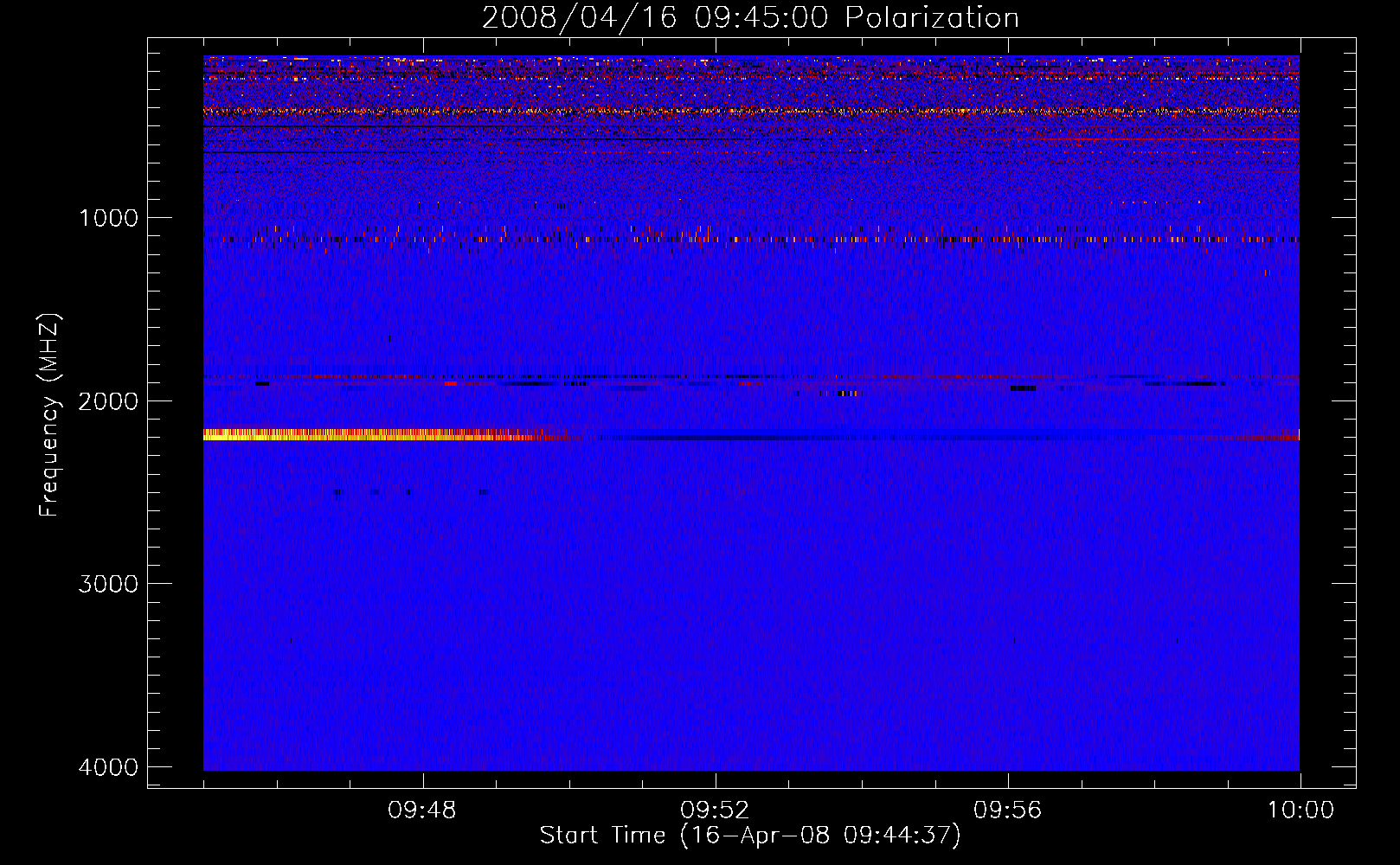1400x865 pixels.
Task: Click the plot title '2008/04/16 09:45:00 Polarization'
Action: click(750, 18)
